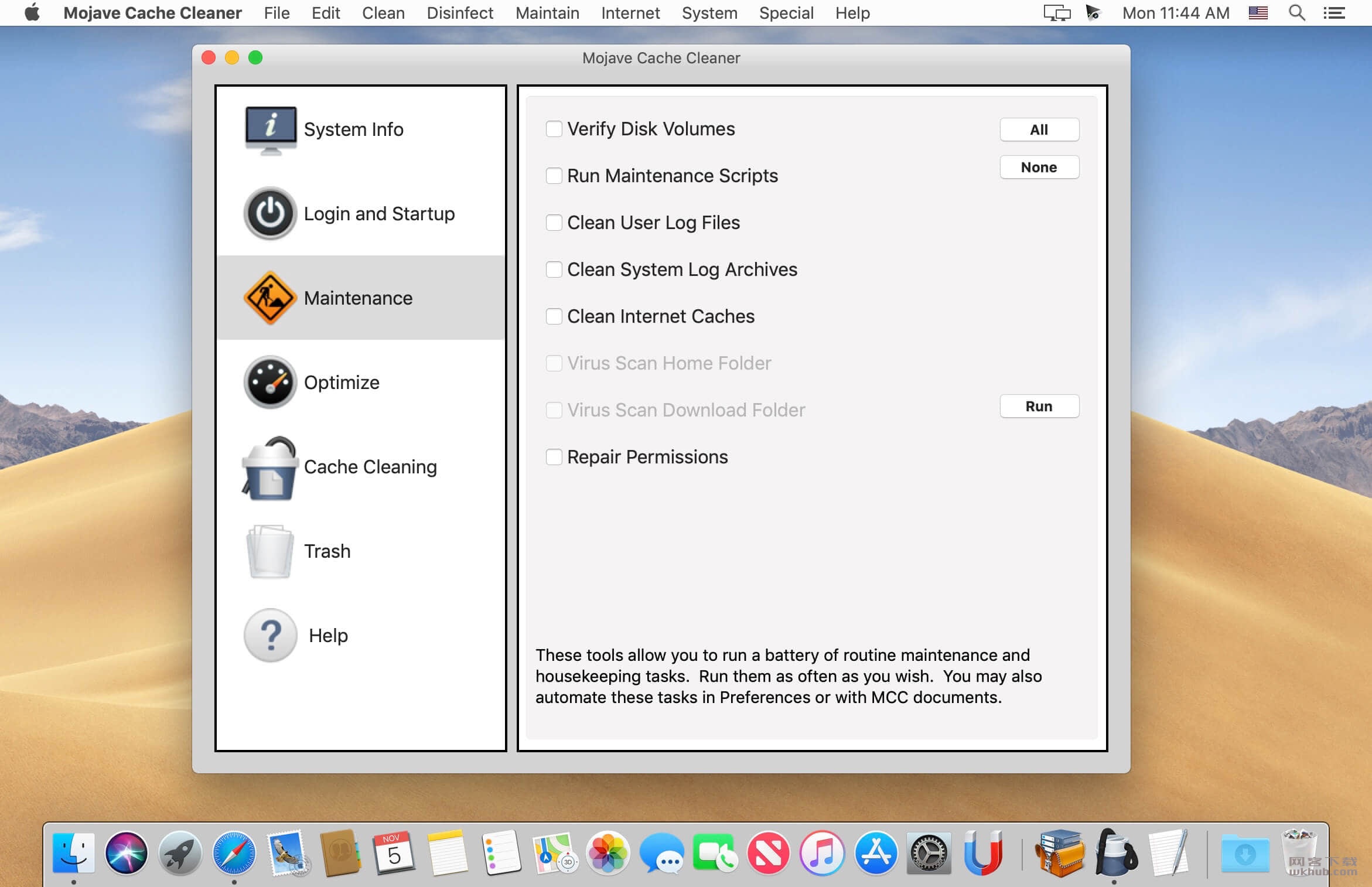
Task: Open Reminders app in the dock
Action: pyautogui.click(x=501, y=853)
